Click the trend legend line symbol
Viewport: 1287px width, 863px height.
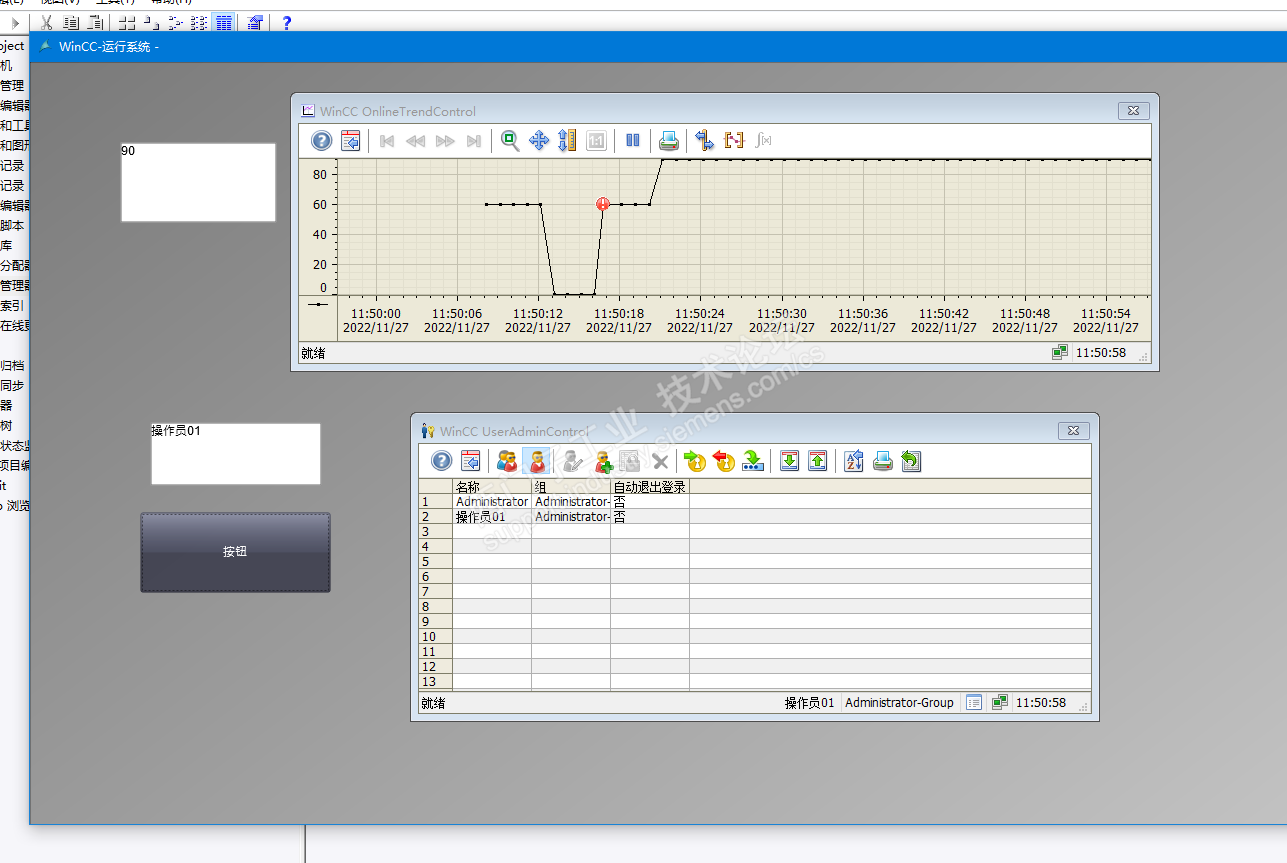tap(319, 304)
